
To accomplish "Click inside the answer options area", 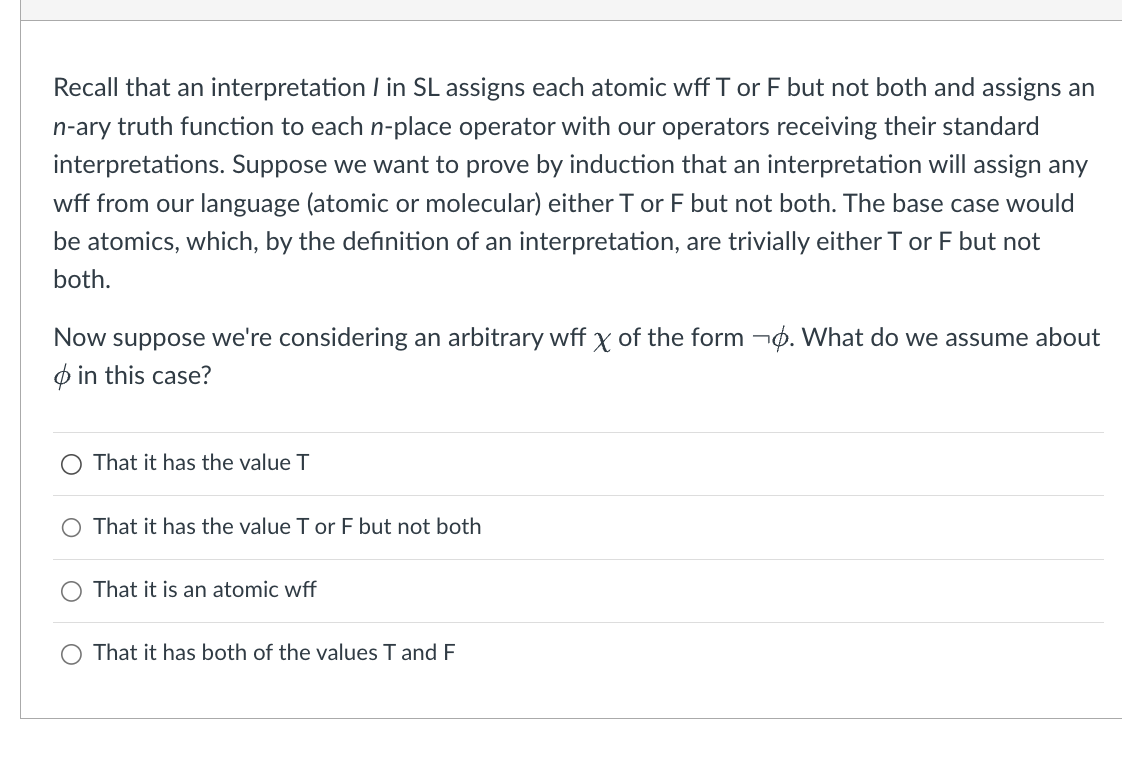I will point(578,558).
